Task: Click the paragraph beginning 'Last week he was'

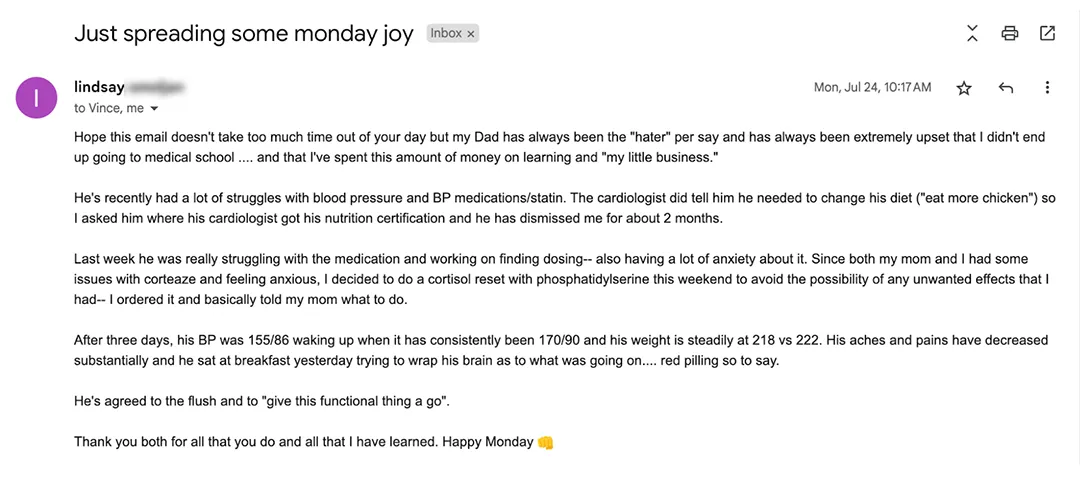Action: point(561,279)
